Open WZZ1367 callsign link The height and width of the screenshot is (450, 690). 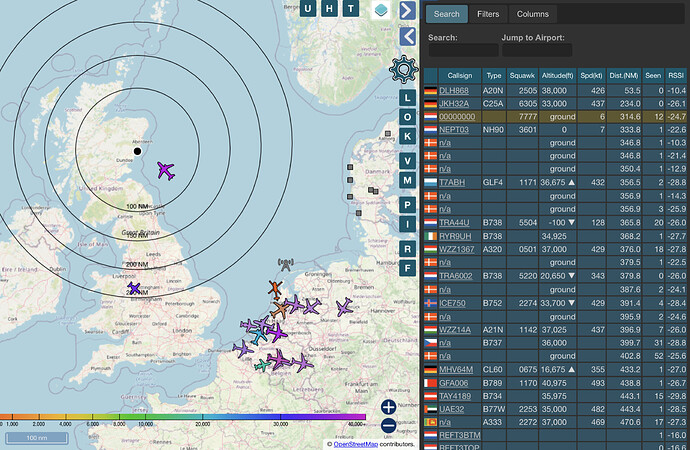tap(457, 249)
